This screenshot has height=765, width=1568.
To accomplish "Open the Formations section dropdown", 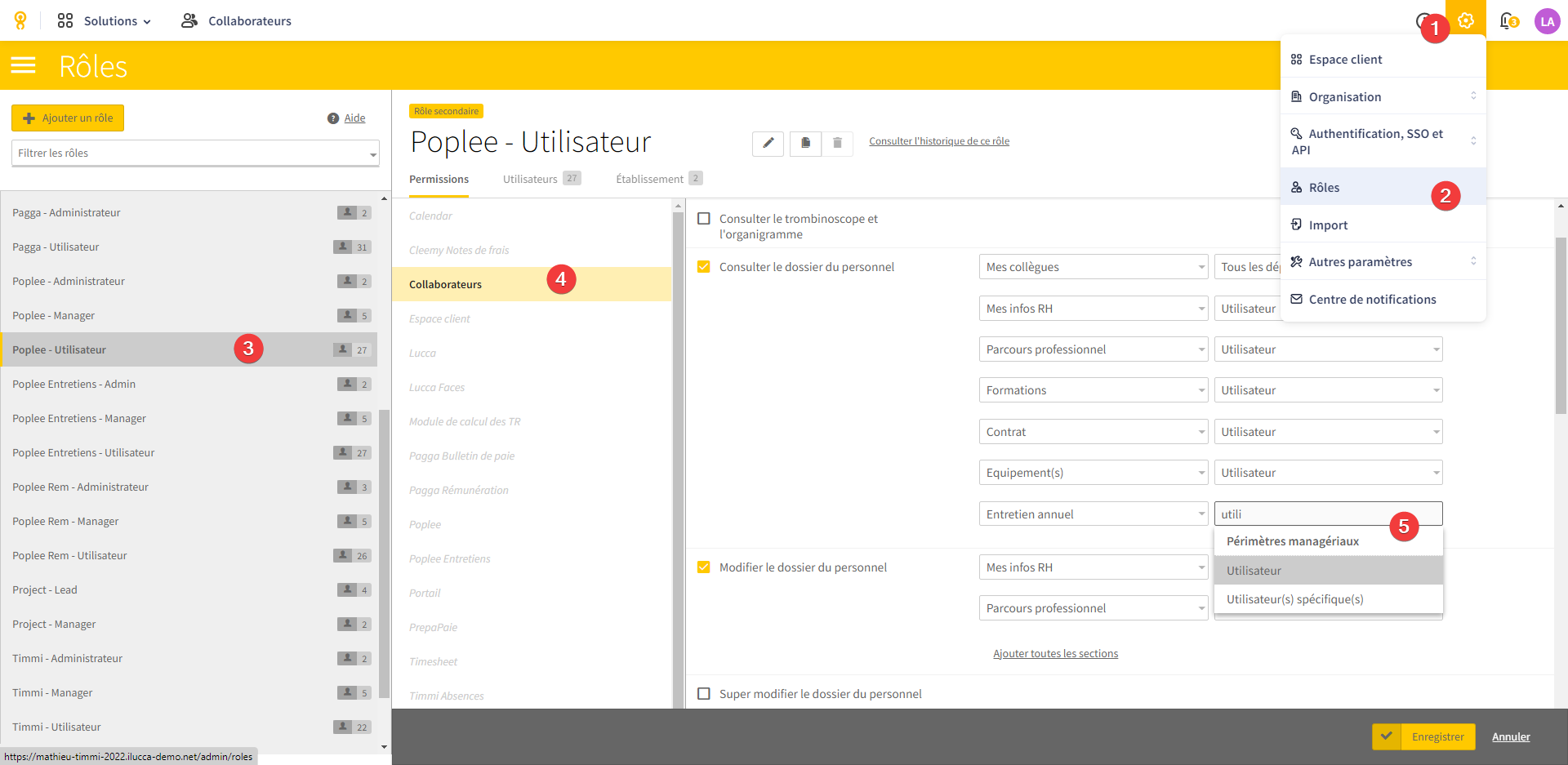I will pos(1094,390).
